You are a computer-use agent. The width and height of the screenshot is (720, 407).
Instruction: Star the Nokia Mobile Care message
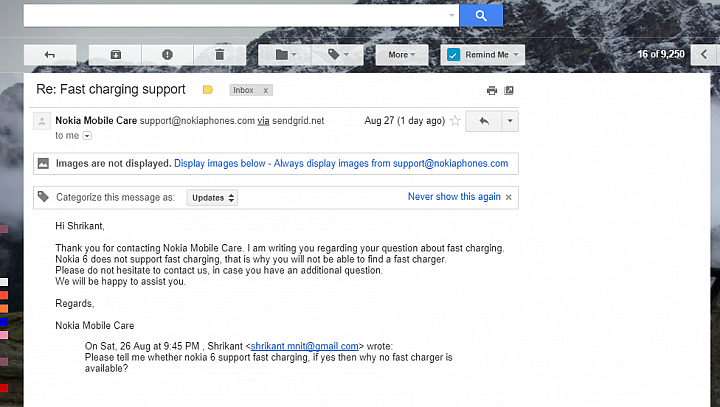(x=455, y=121)
